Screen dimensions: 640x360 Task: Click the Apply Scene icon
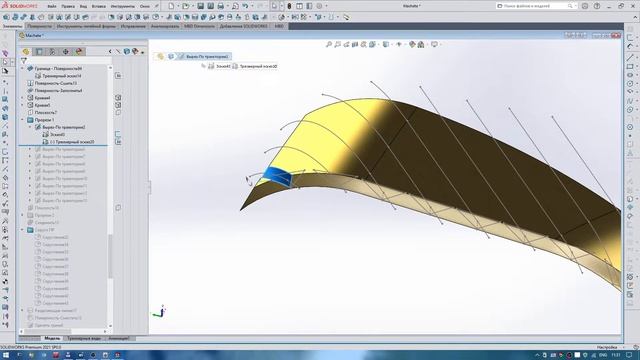tap(421, 44)
